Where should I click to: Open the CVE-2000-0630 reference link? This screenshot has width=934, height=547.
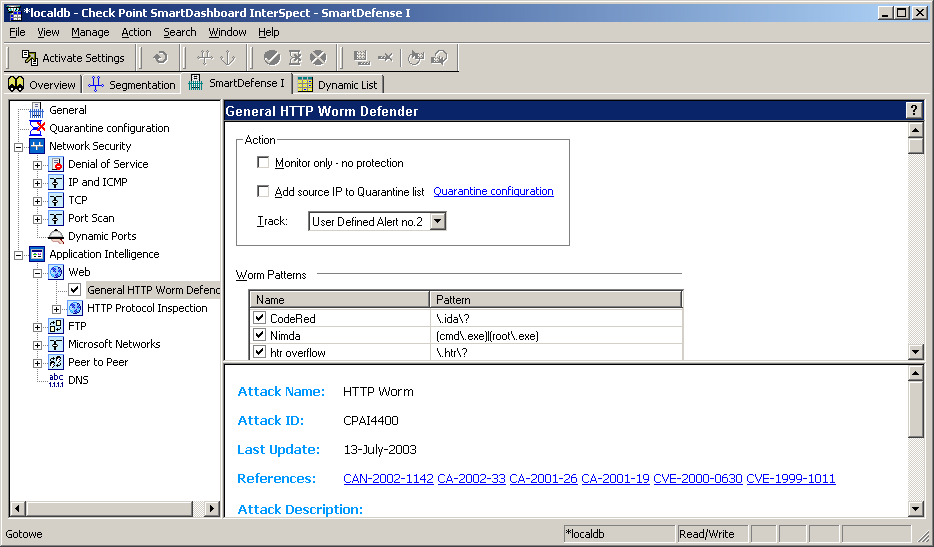698,478
